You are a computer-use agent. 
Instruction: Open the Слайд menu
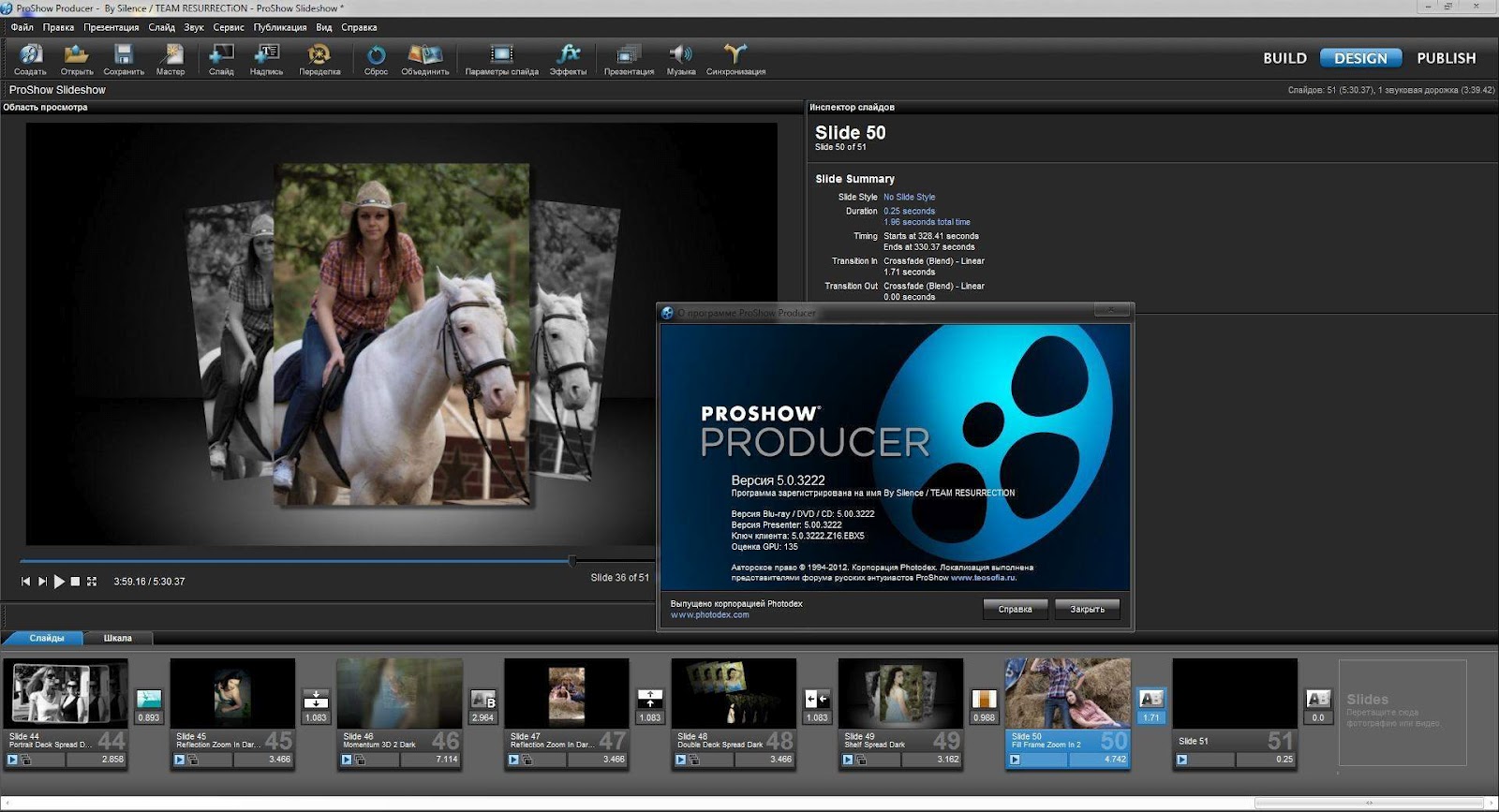pos(162,27)
